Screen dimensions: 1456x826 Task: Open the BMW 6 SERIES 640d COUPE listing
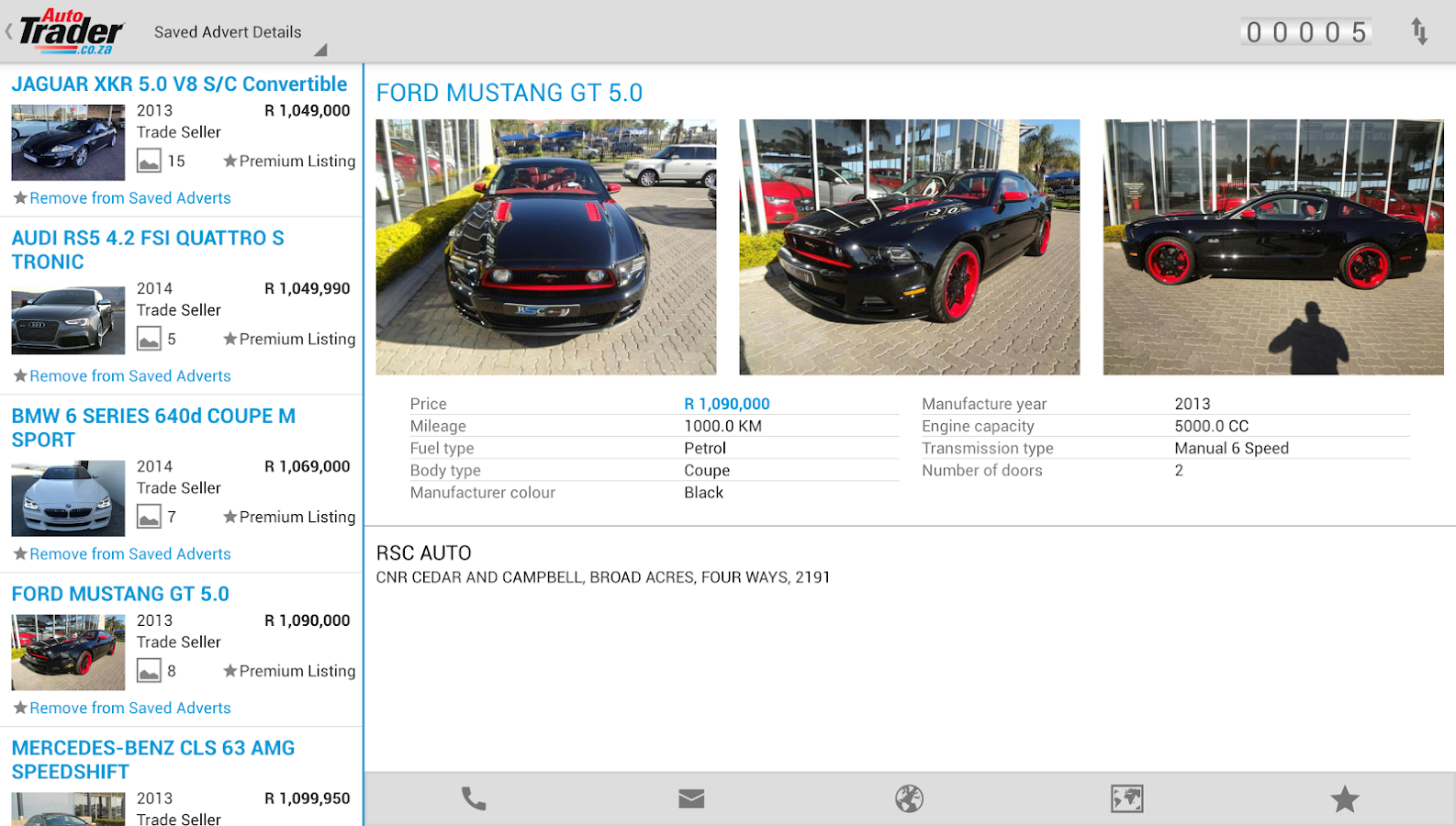click(x=153, y=428)
